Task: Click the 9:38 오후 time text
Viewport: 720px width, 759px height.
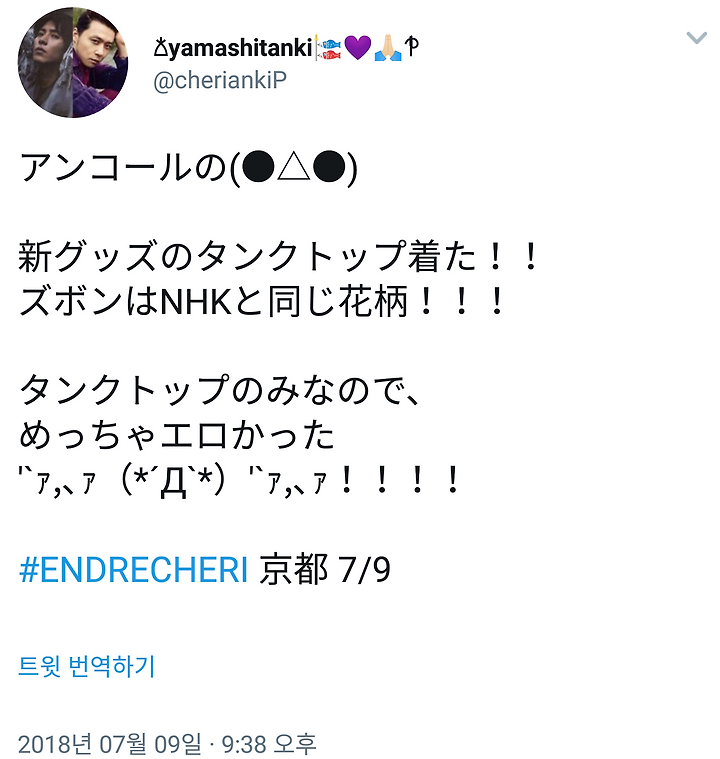Action: [269, 744]
